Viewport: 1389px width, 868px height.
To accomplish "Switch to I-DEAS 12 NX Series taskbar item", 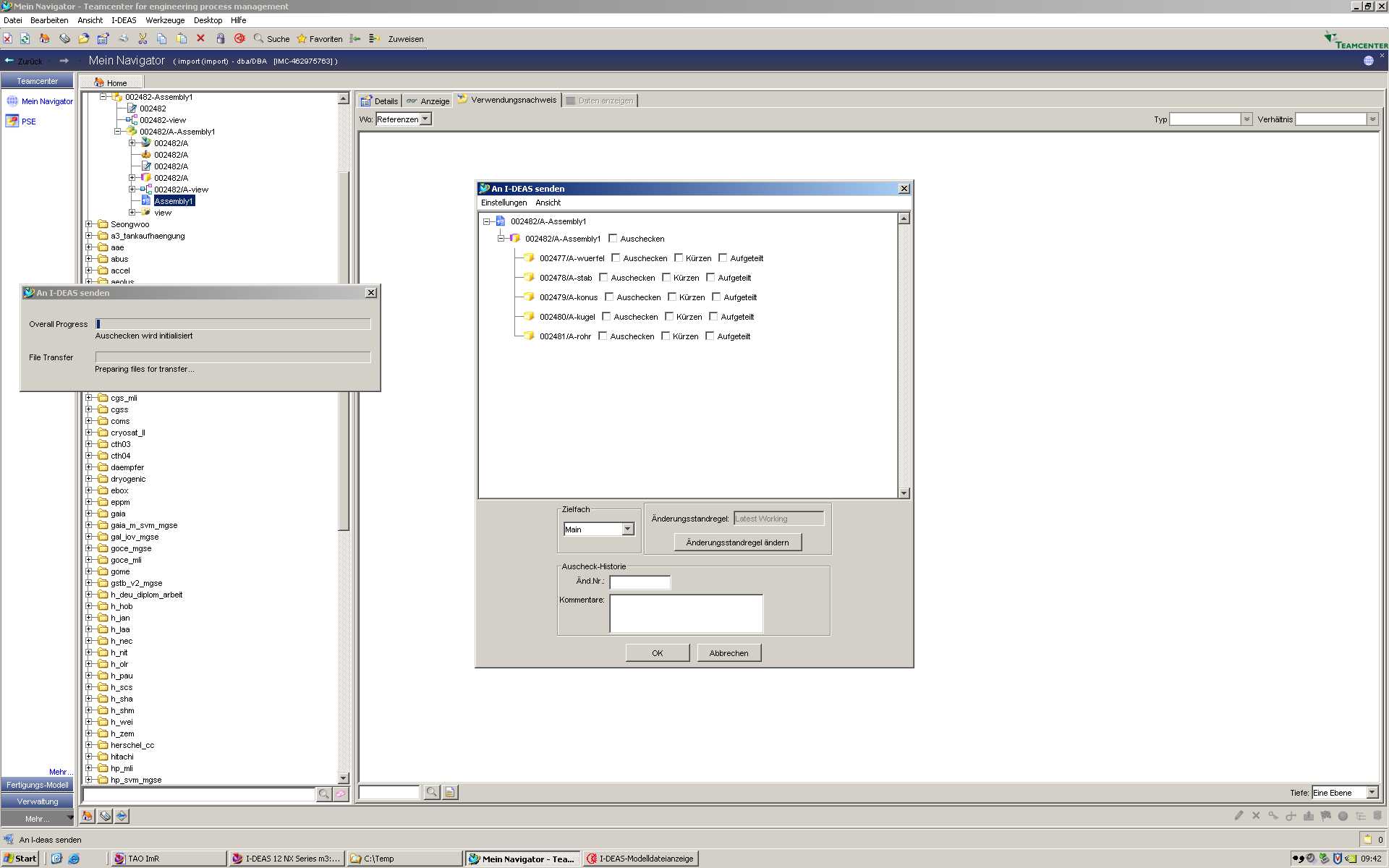I will click(286, 859).
